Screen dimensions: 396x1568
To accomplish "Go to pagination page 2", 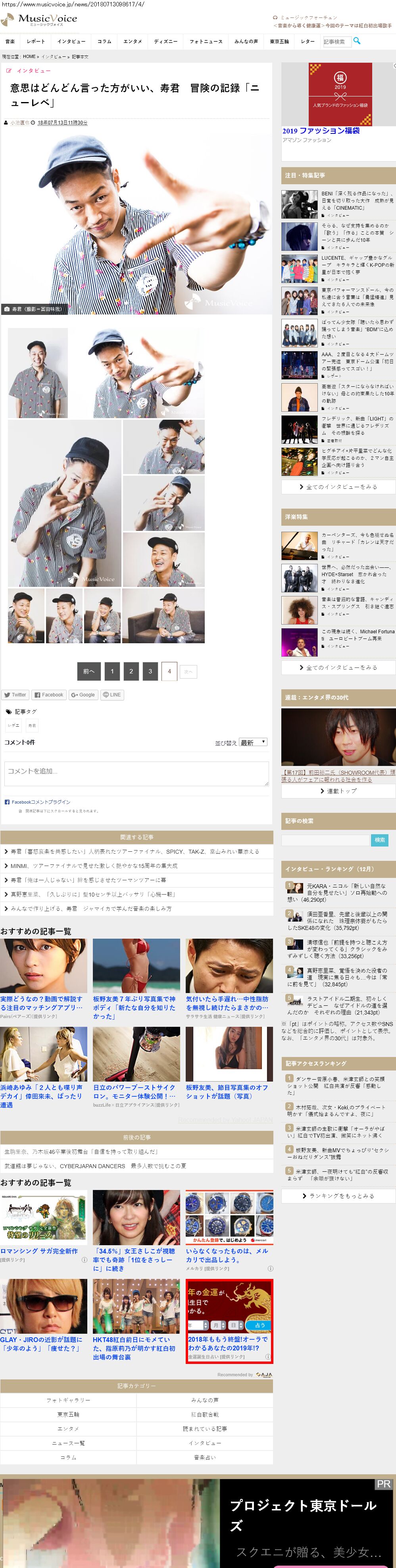I will coord(131,671).
